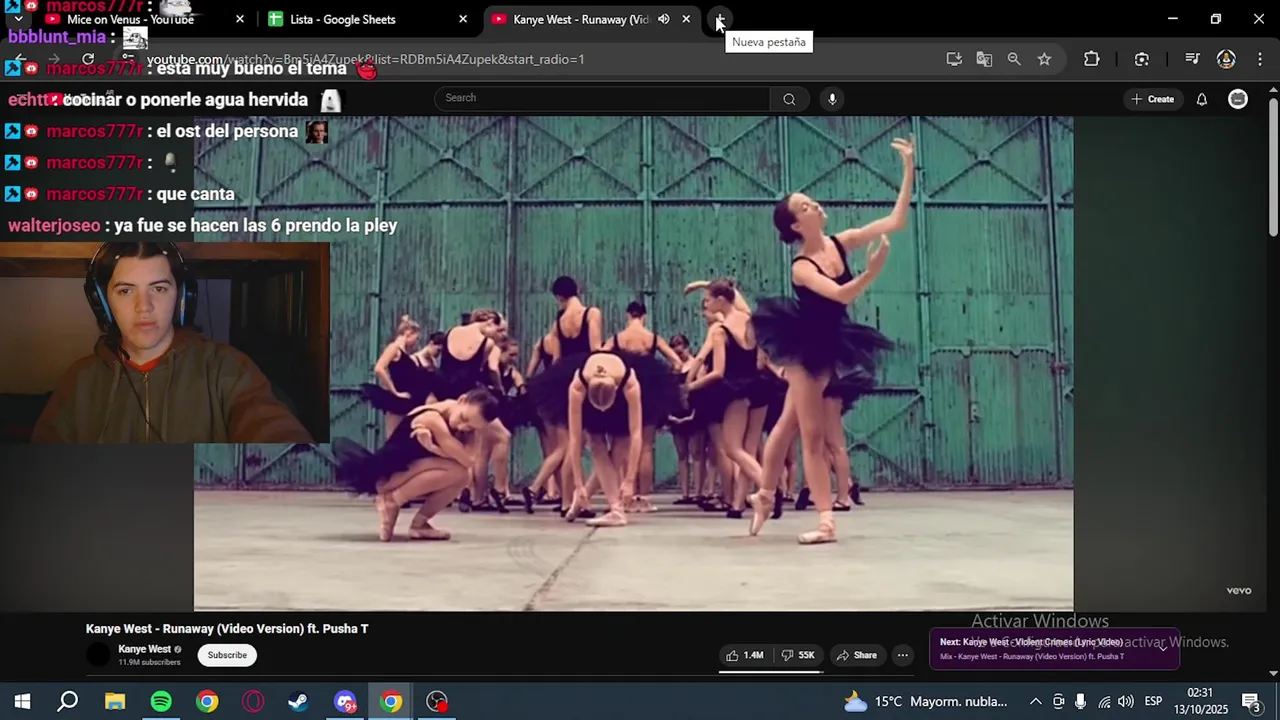The image size is (1280, 720).
Task: Click the YouTube Create button
Action: click(x=1152, y=99)
